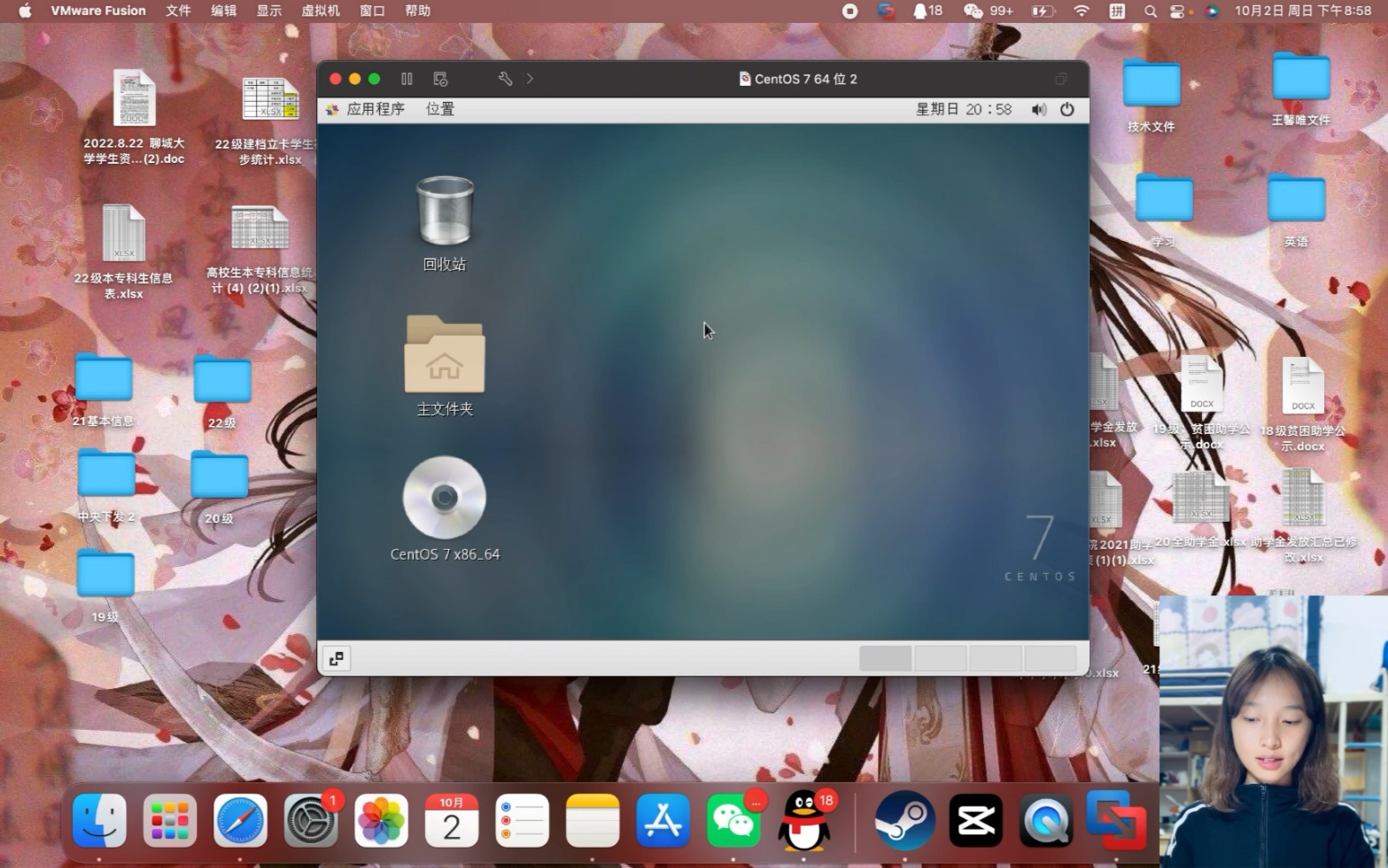This screenshot has height=868, width=1388.
Task: Select the 20级 desktop folder
Action: coord(219,487)
